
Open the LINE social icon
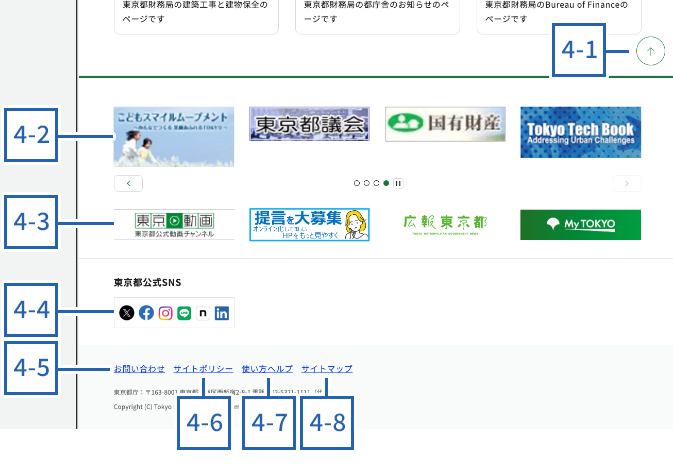click(x=184, y=313)
